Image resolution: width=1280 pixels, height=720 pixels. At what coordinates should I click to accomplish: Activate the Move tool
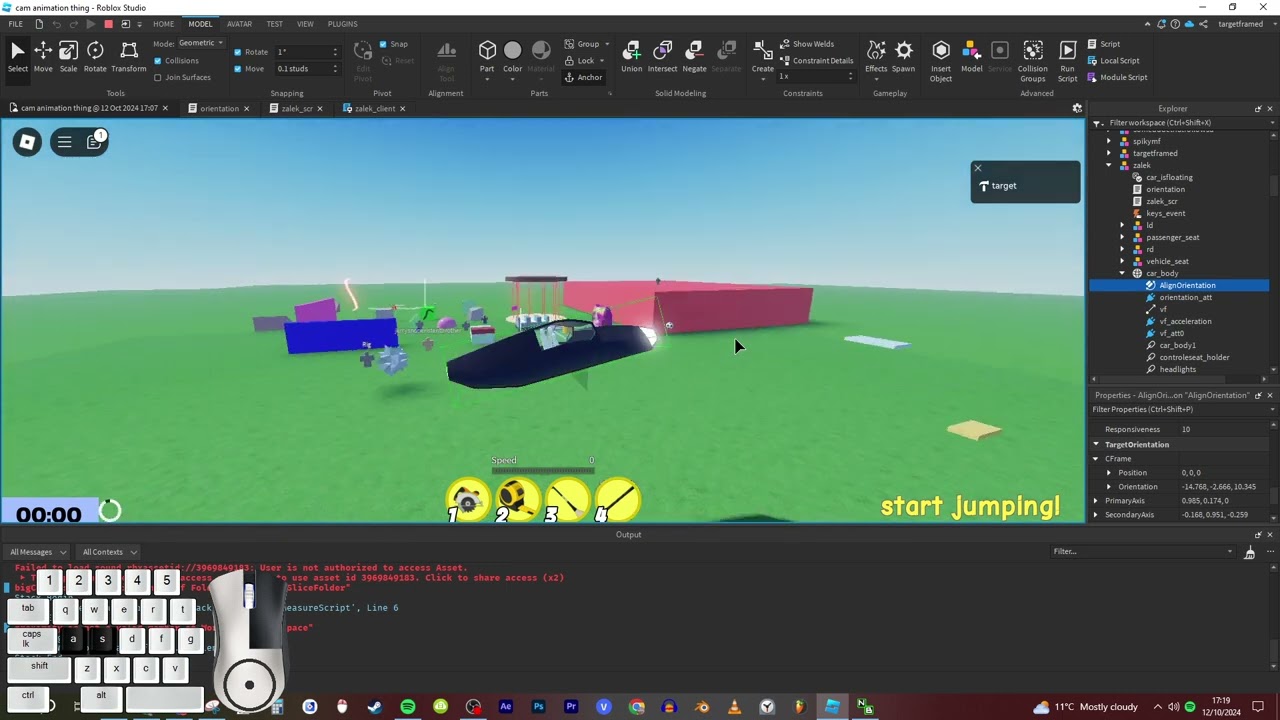[43, 56]
